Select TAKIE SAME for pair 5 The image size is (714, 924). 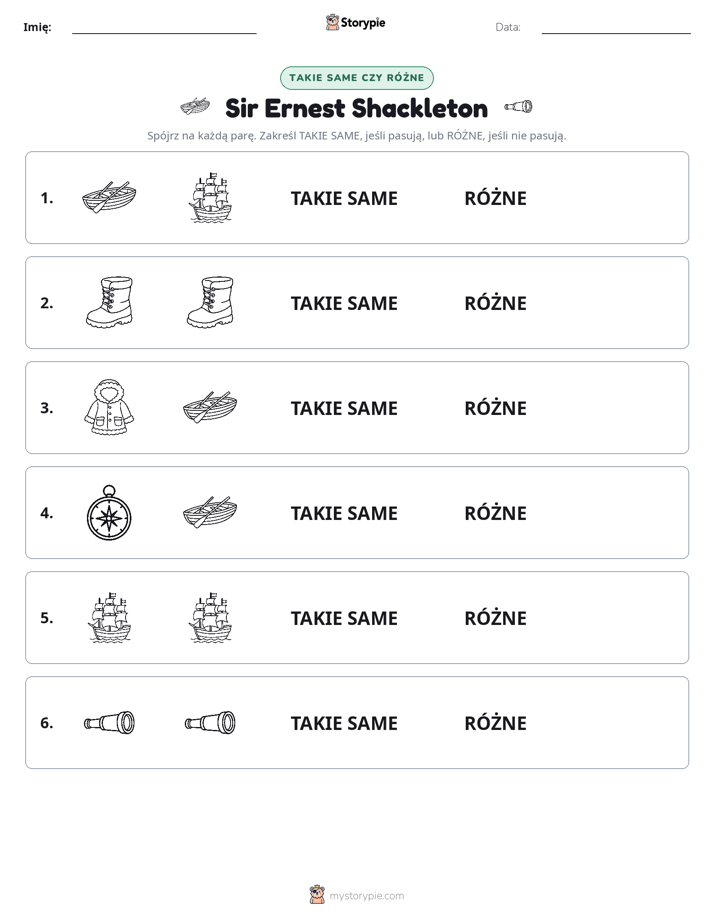344,618
